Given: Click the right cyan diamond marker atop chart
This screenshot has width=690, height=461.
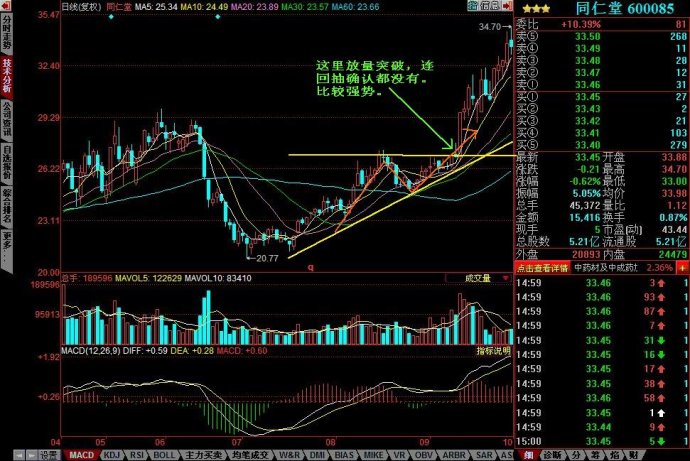Looking at the screenshot, I should (x=217, y=17).
